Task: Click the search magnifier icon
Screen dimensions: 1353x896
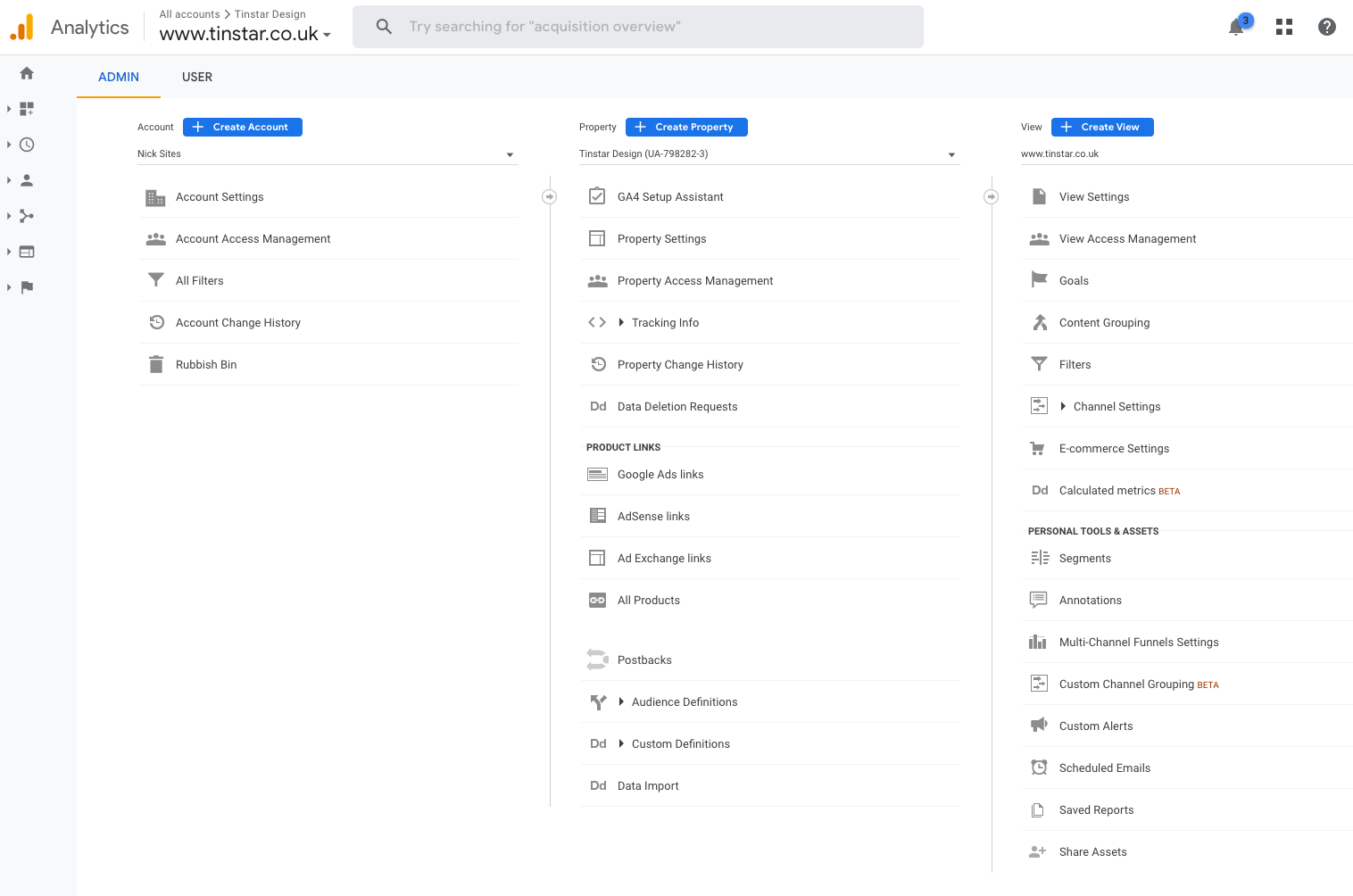Action: coord(384,27)
